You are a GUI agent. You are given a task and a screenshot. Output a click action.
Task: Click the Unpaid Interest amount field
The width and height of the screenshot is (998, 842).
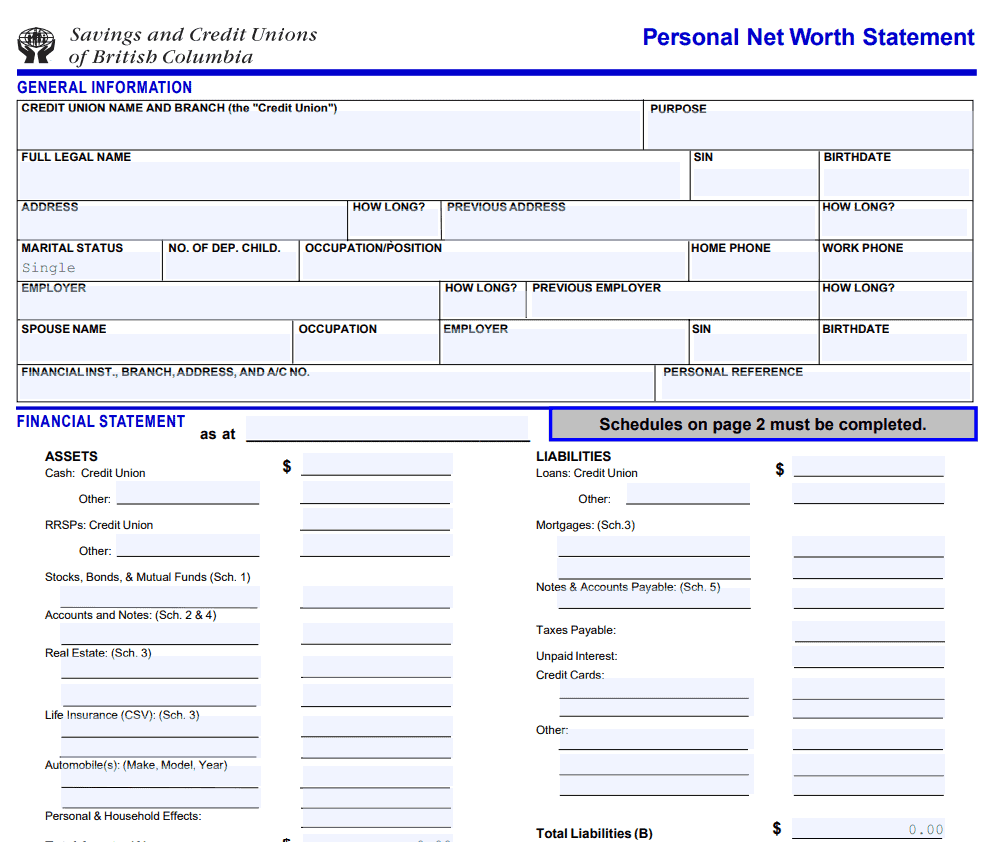[x=869, y=657]
